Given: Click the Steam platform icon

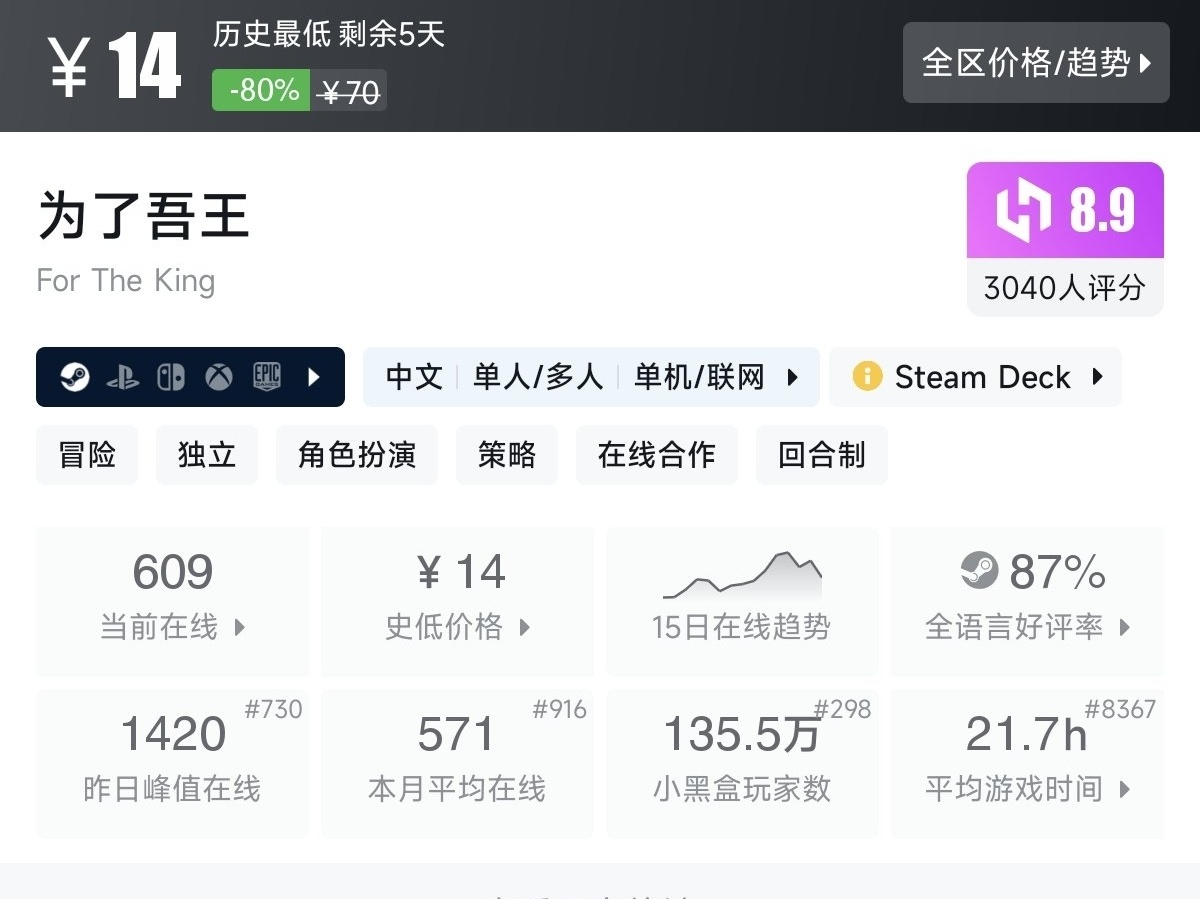Looking at the screenshot, I should [x=75, y=377].
